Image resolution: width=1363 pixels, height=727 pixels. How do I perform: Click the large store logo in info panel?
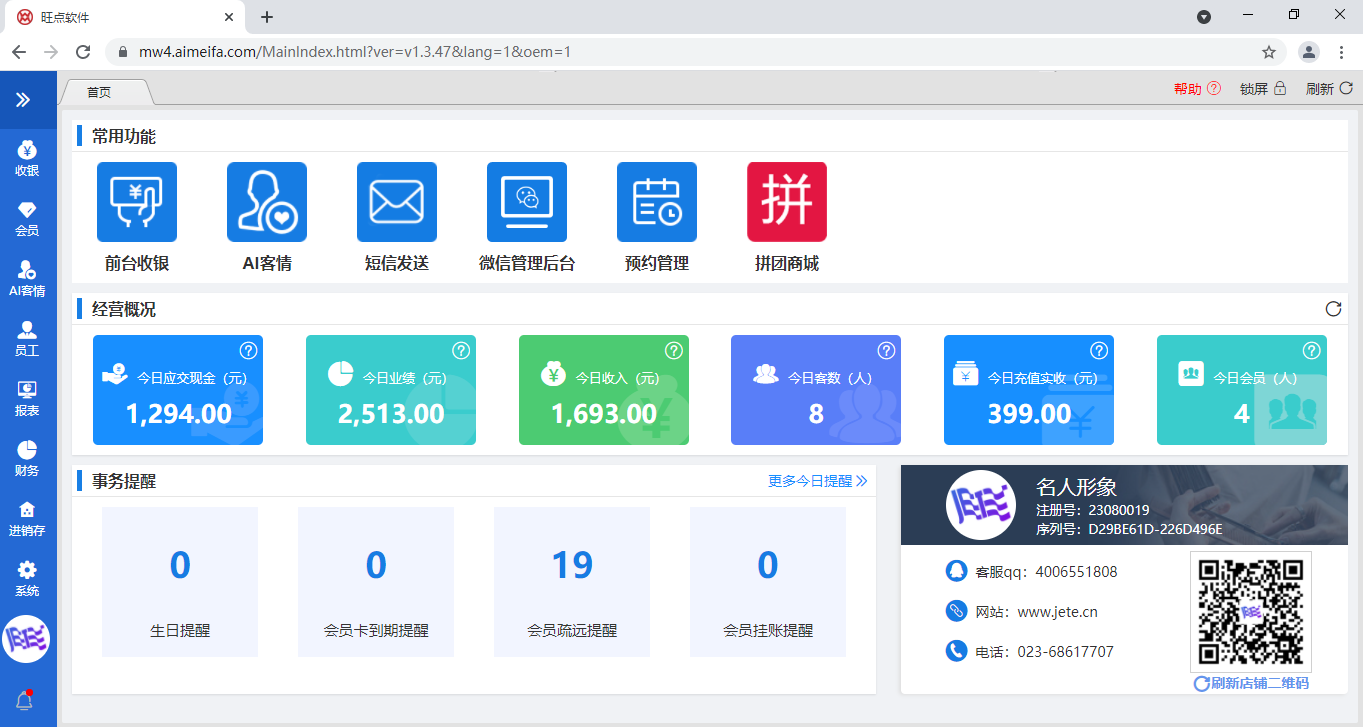coord(981,505)
